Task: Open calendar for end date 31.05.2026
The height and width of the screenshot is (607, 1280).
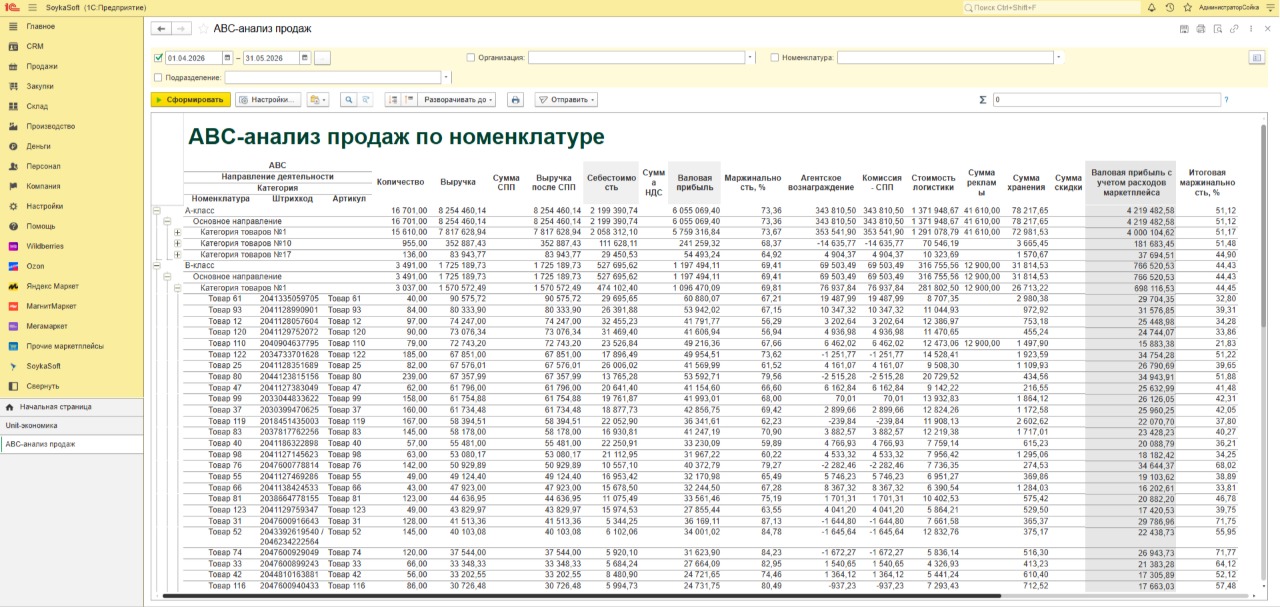Action: tap(304, 58)
